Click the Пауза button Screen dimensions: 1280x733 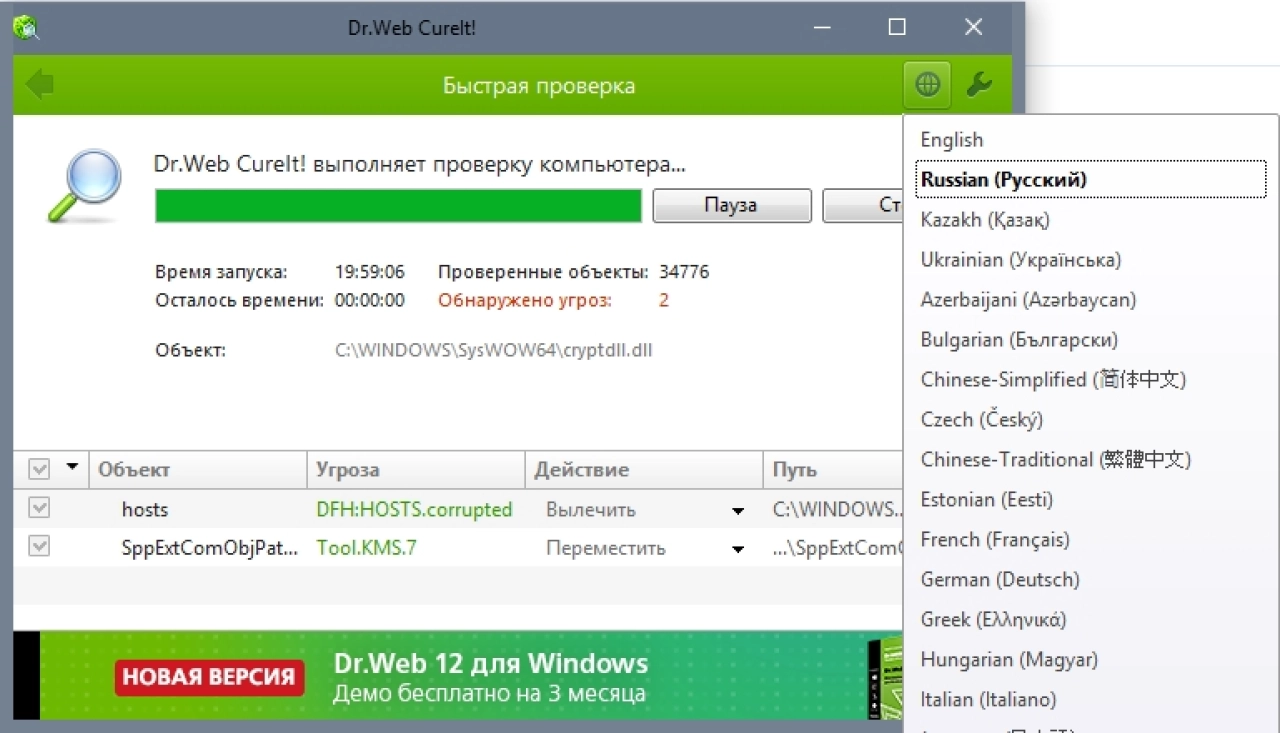click(732, 205)
